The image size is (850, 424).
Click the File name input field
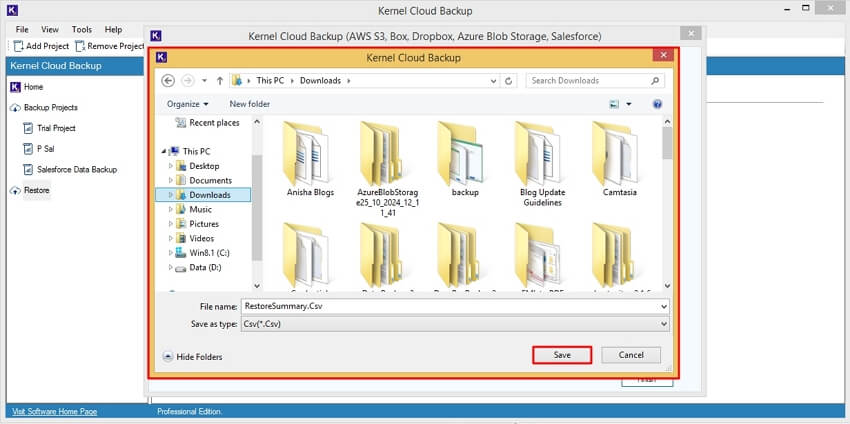click(450, 306)
